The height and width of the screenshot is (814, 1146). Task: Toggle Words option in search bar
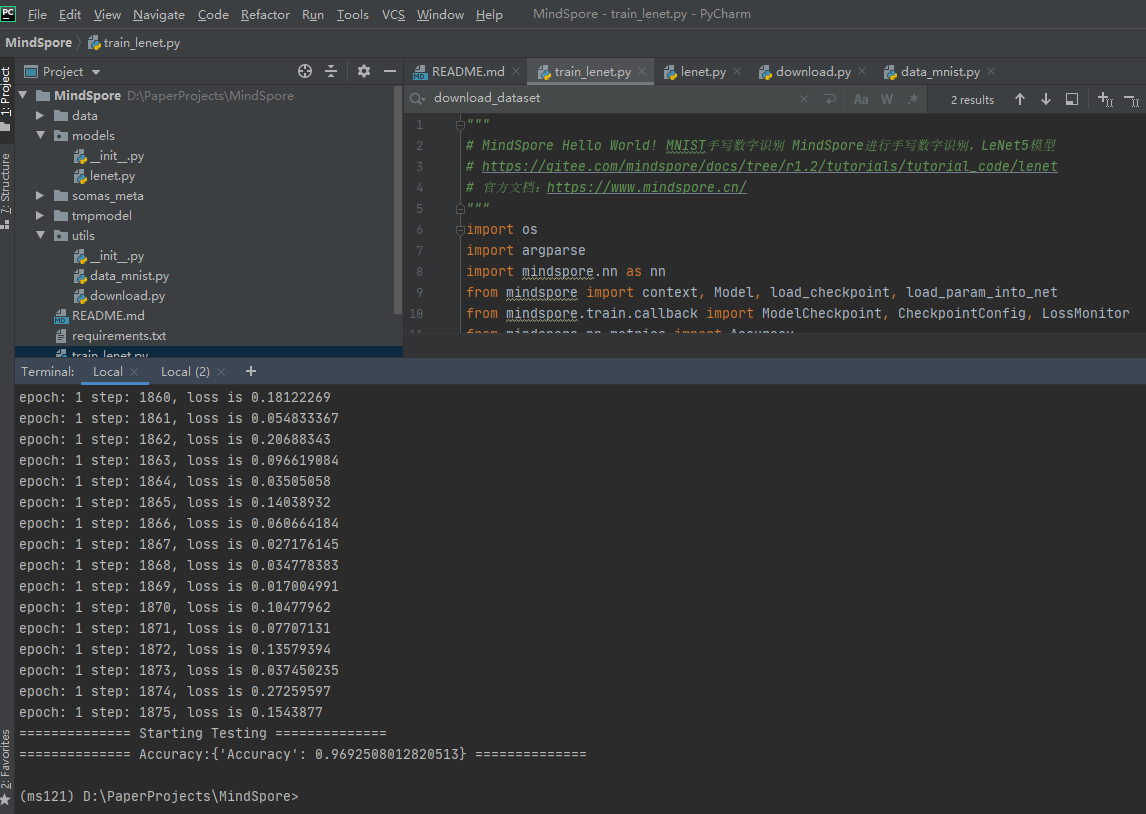(887, 99)
